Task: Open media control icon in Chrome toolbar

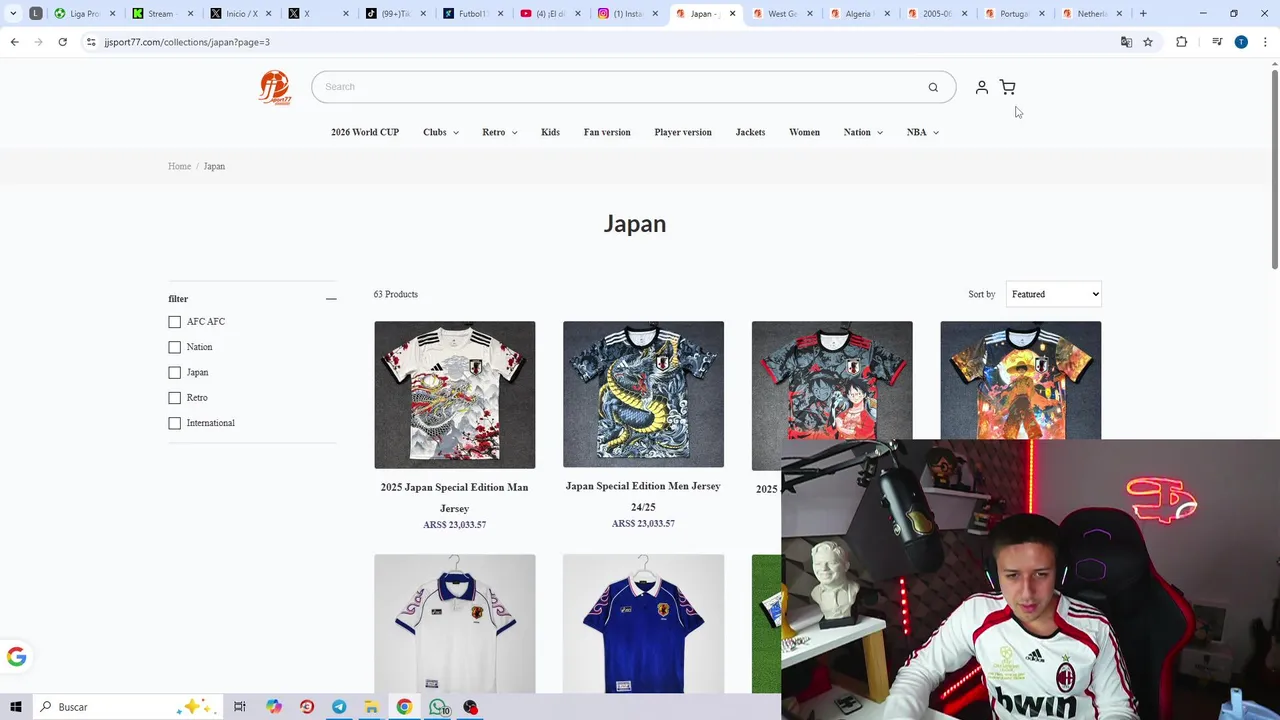Action: point(1217,42)
